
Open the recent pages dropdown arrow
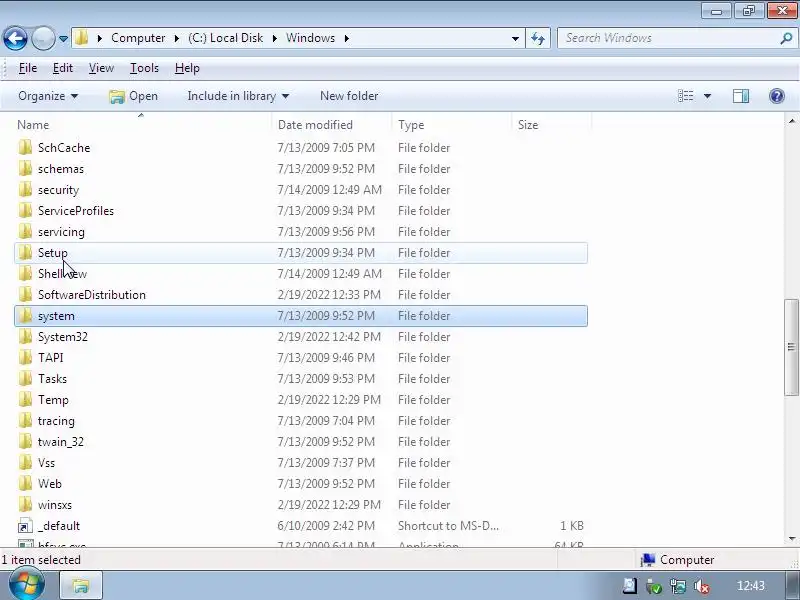click(63, 39)
